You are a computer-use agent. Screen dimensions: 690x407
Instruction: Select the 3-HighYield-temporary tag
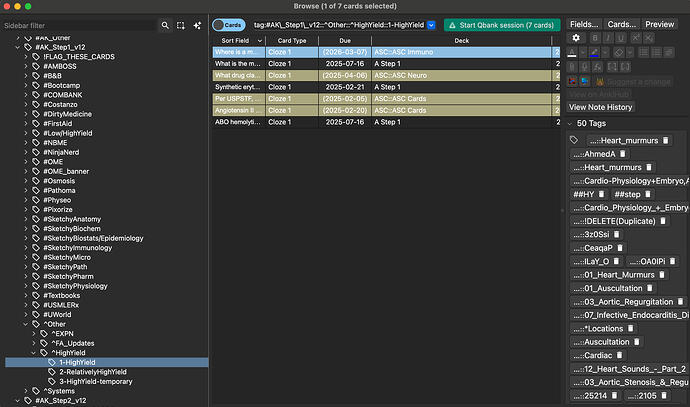pyautogui.click(x=95, y=381)
